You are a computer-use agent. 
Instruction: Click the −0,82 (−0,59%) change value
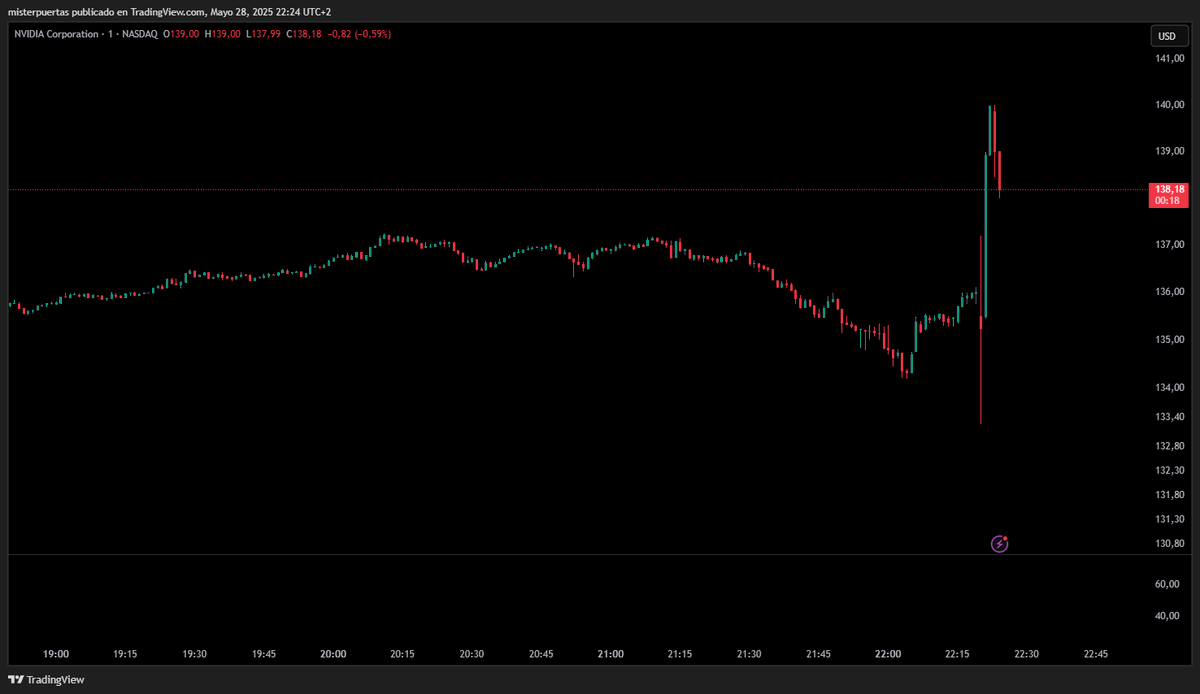point(357,34)
